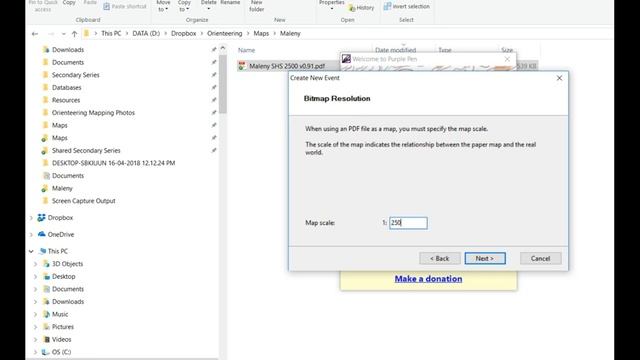Expand the Dropbox tree node
The image size is (640, 360).
[31, 218]
